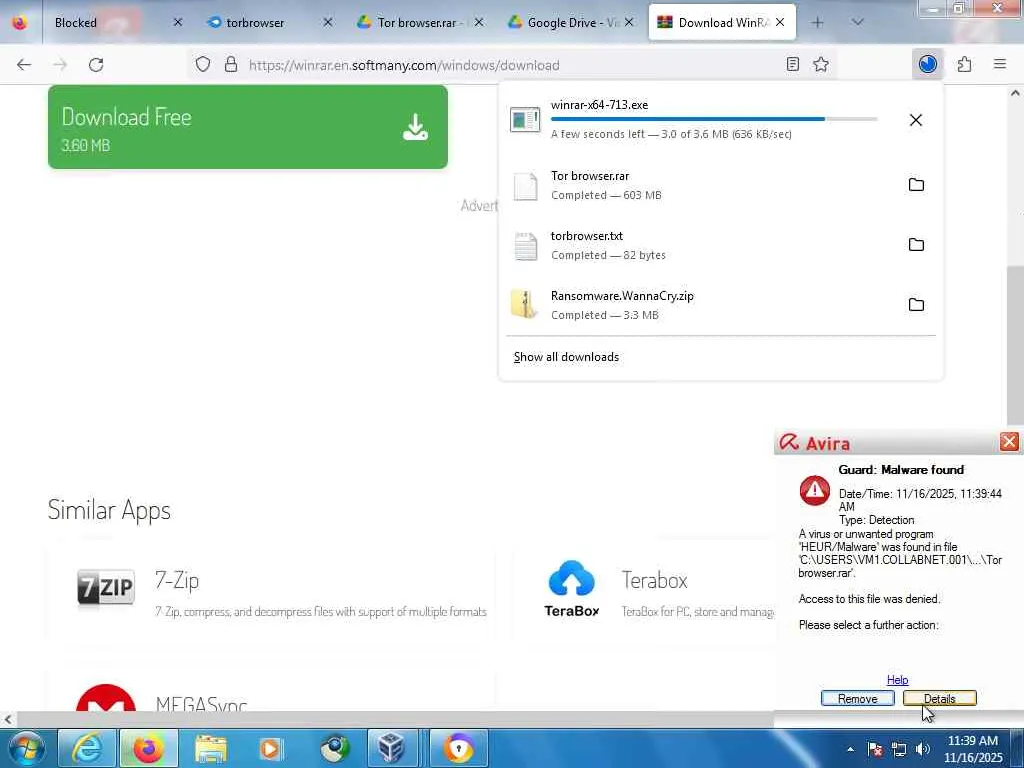Close the Avira malware notification
The image size is (1024, 768).
(1009, 442)
